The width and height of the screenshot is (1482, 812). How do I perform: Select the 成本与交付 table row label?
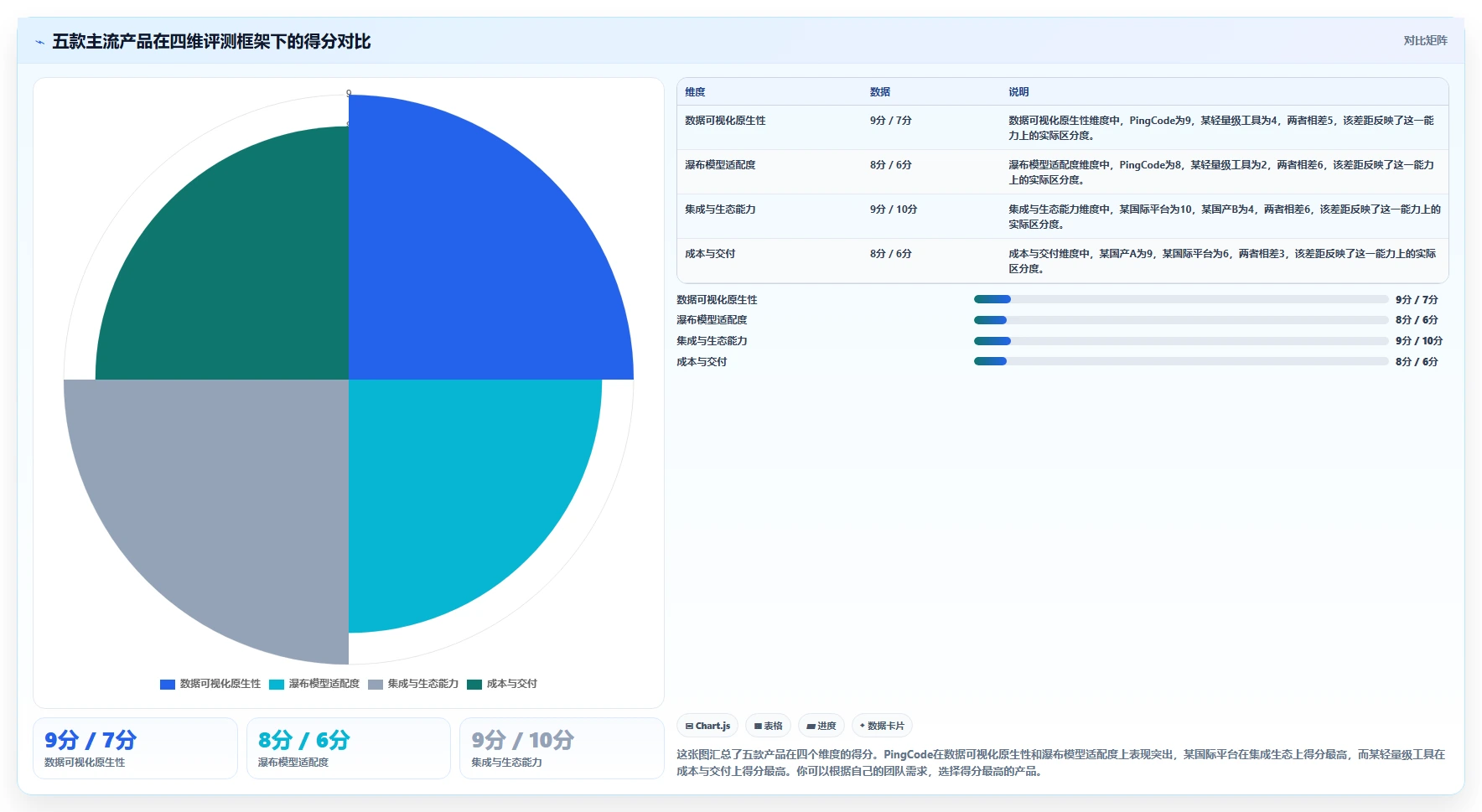(710, 254)
